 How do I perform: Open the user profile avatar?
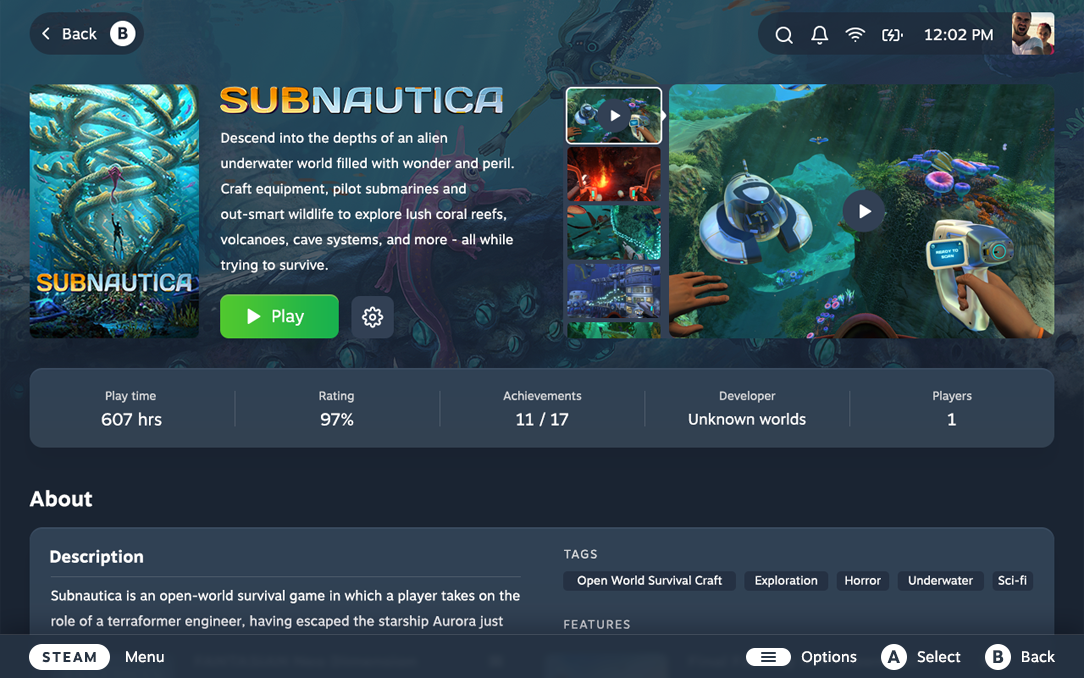(1033, 33)
